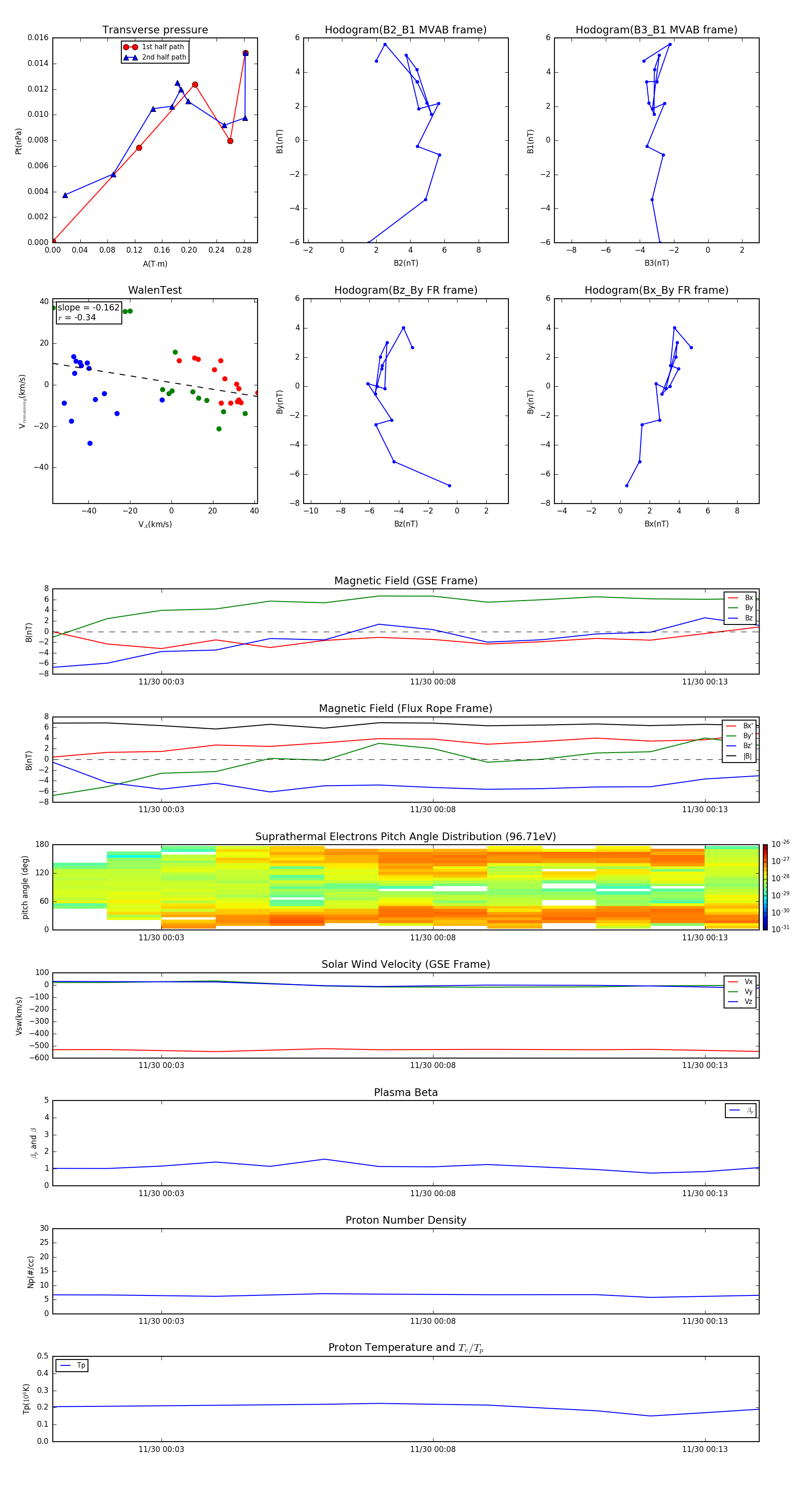Viewport: 812px width, 1489px height.
Task: Click the "WalenTest" plot title
Action: (155, 290)
